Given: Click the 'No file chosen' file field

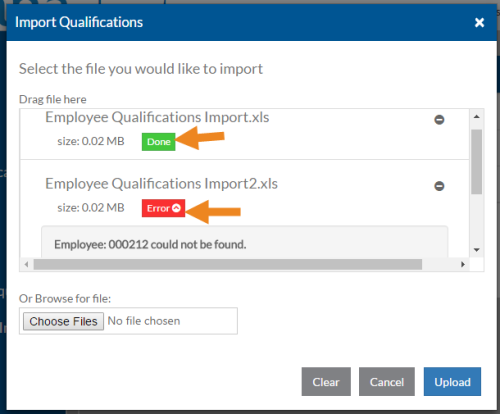Looking at the screenshot, I should tap(144, 321).
